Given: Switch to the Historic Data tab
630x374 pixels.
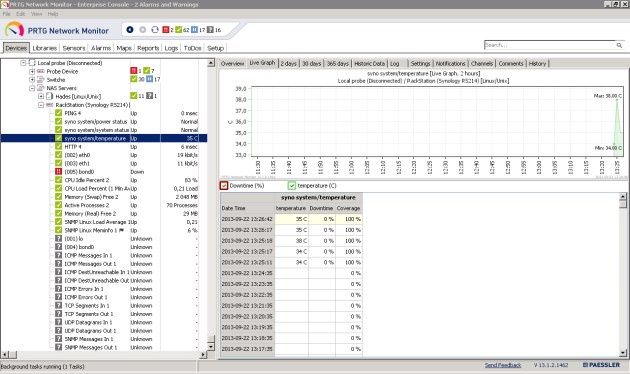Looking at the screenshot, I should click(369, 63).
